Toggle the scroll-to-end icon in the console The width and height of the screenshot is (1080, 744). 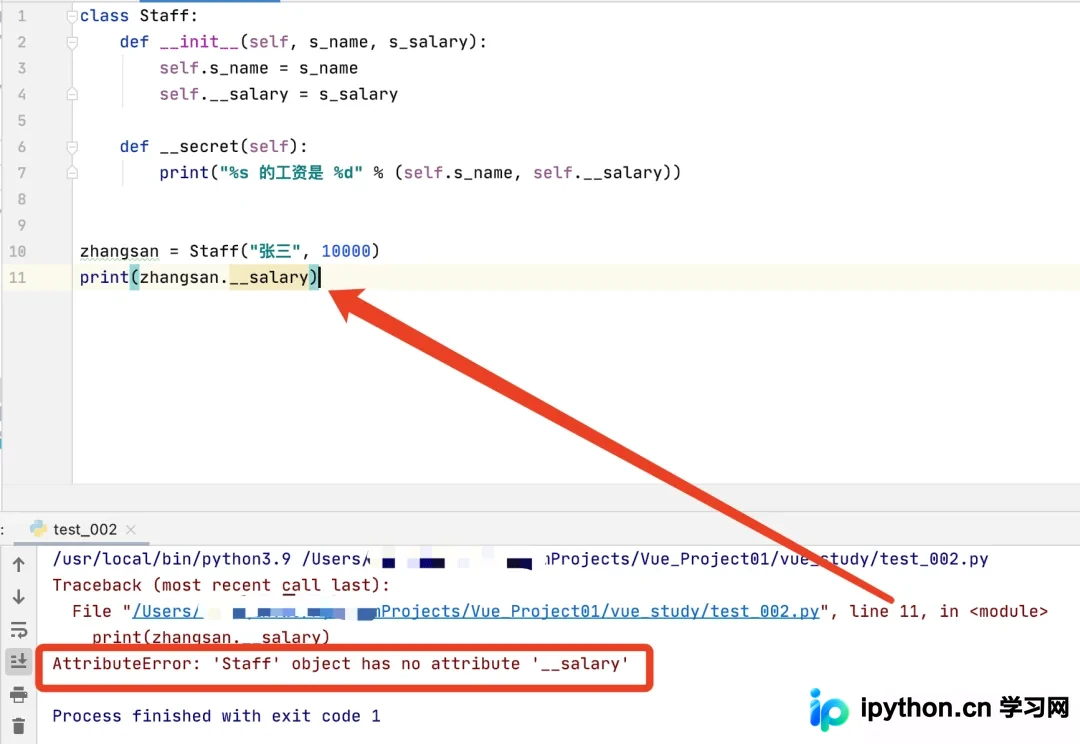pos(19,661)
